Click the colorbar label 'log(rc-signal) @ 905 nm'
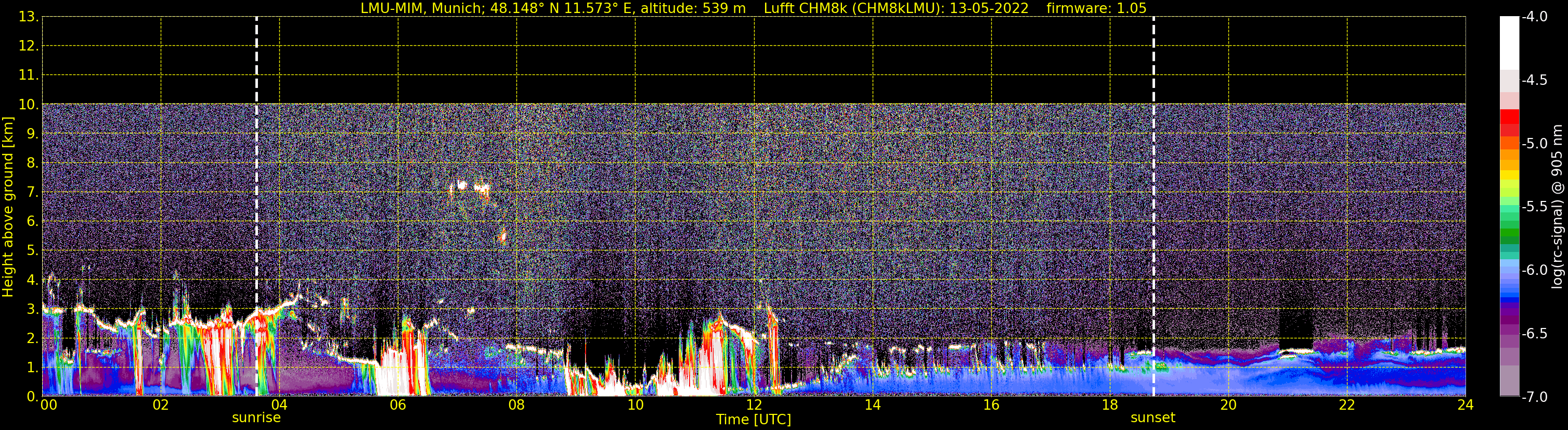 click(1557, 207)
